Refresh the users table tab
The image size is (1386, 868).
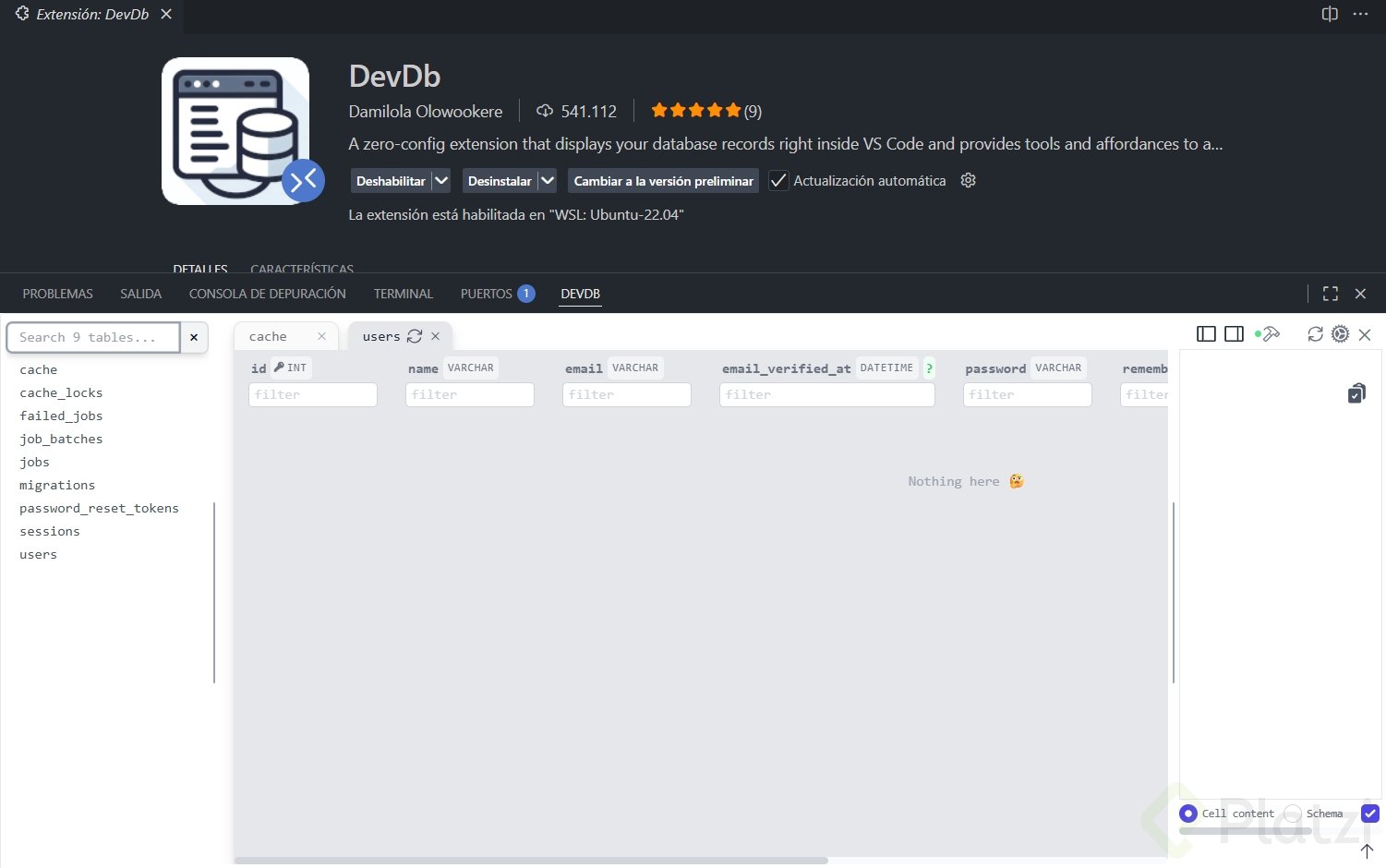click(415, 336)
